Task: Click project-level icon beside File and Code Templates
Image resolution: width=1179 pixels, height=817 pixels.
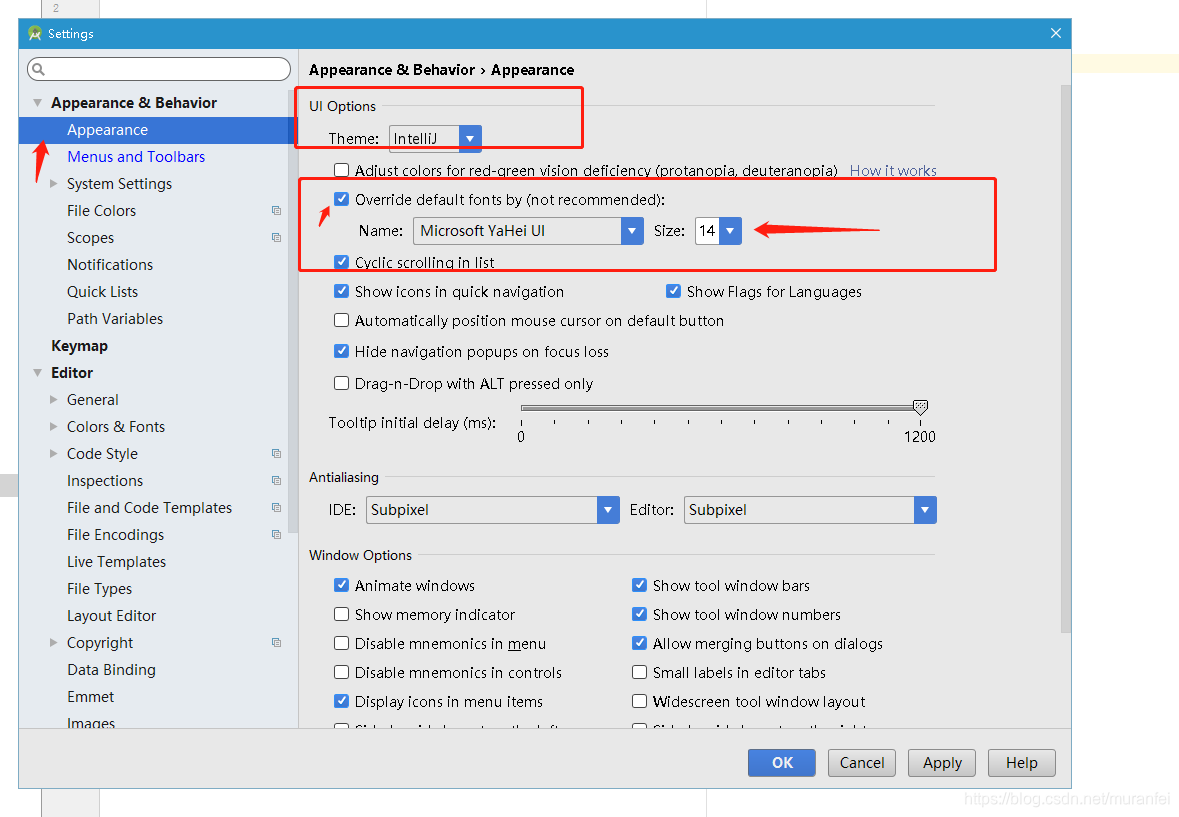Action: tap(277, 507)
